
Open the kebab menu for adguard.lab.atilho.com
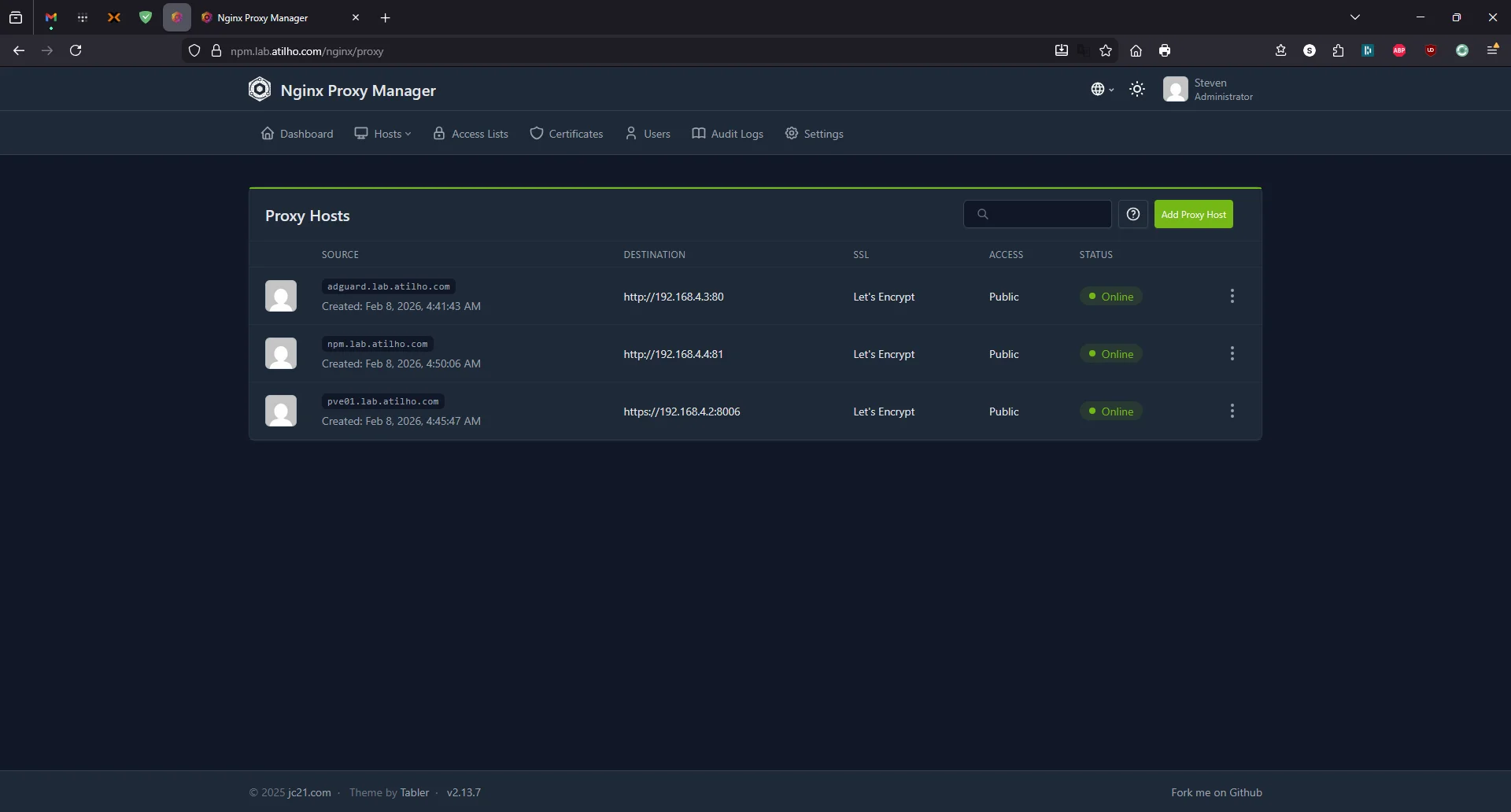click(x=1232, y=296)
